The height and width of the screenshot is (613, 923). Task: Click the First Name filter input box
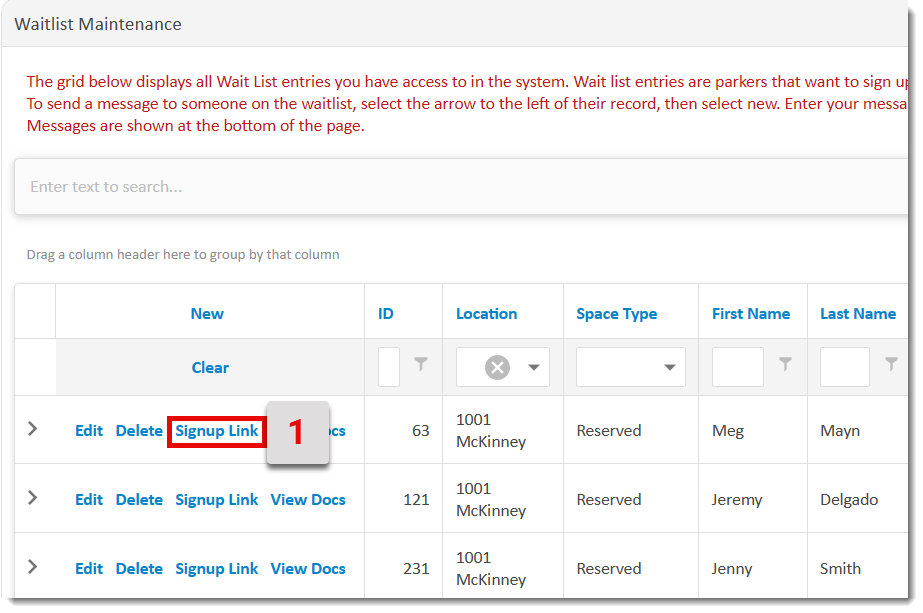(737, 367)
